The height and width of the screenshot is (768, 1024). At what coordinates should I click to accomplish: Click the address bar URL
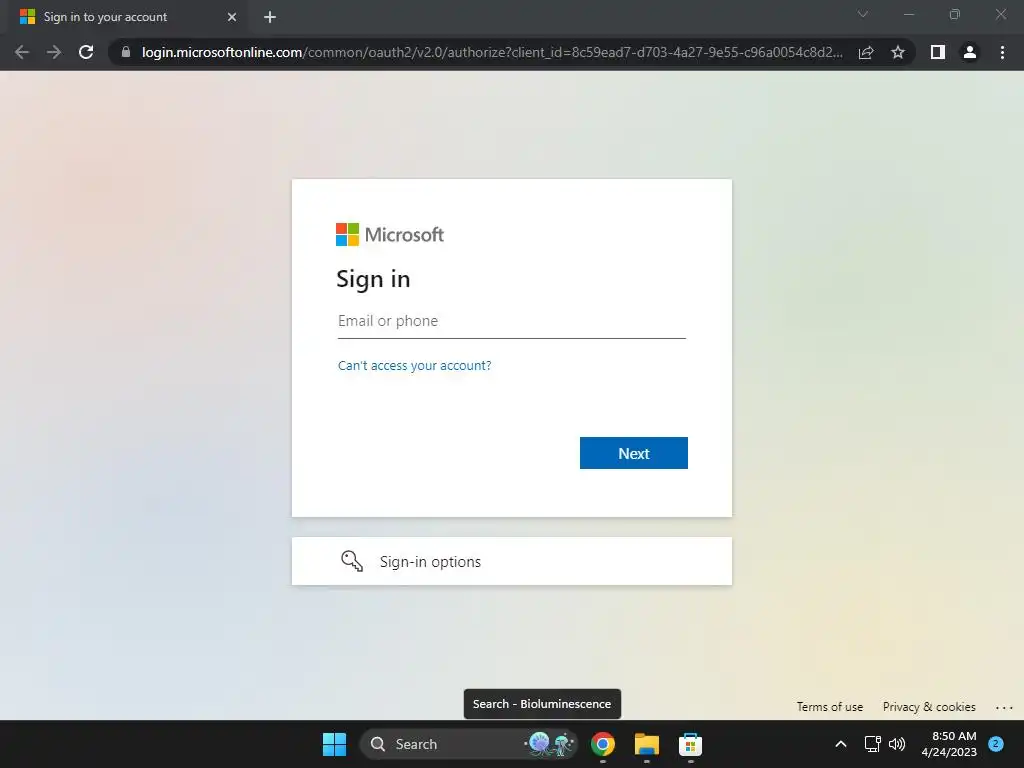[492, 52]
